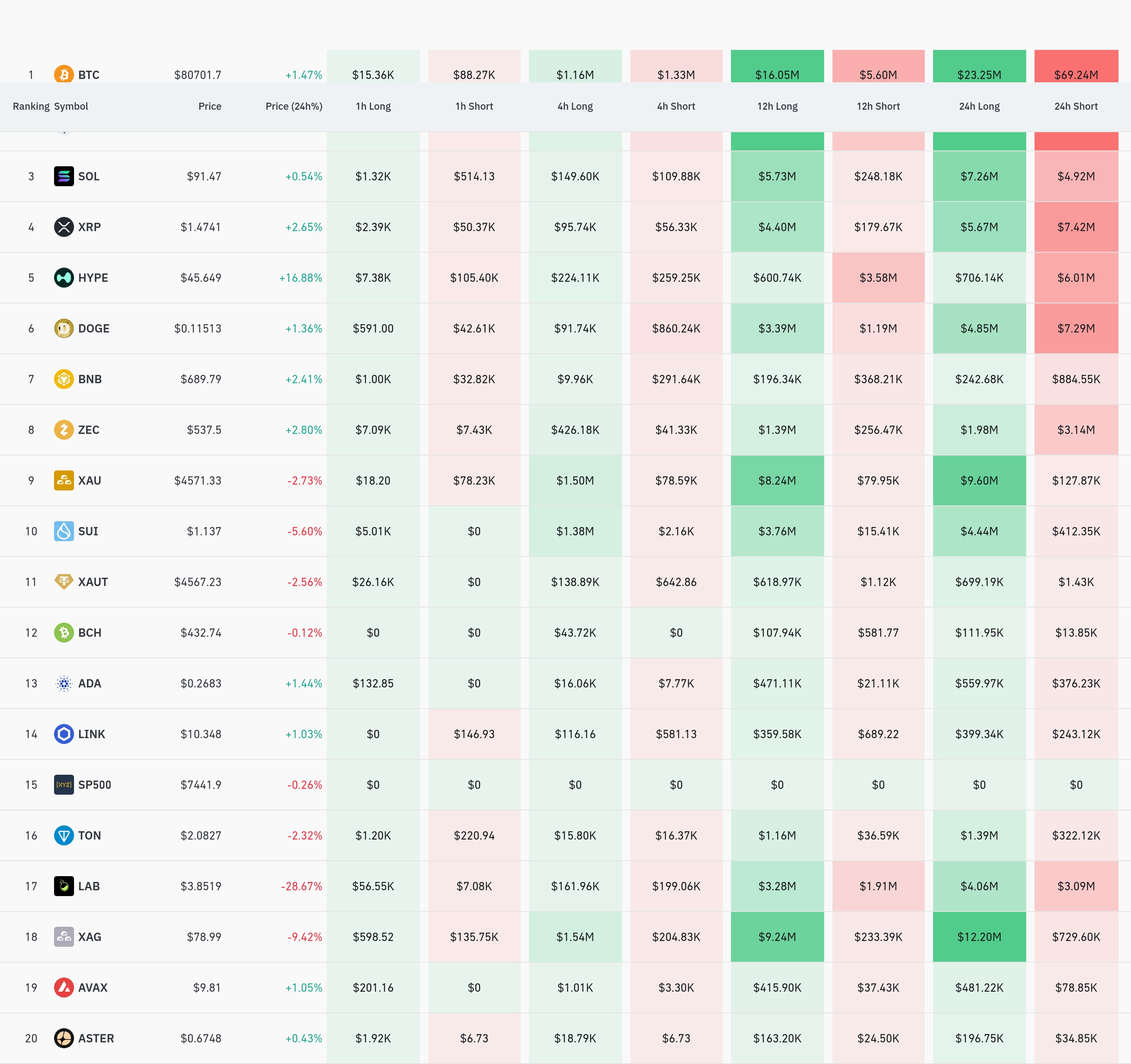Open the DOGE symbol name link
1131x1064 pixels.
point(94,328)
